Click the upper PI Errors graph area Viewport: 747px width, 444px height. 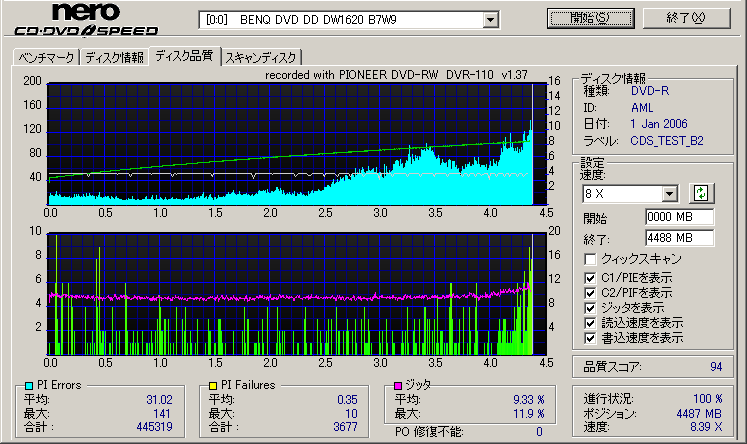297,144
